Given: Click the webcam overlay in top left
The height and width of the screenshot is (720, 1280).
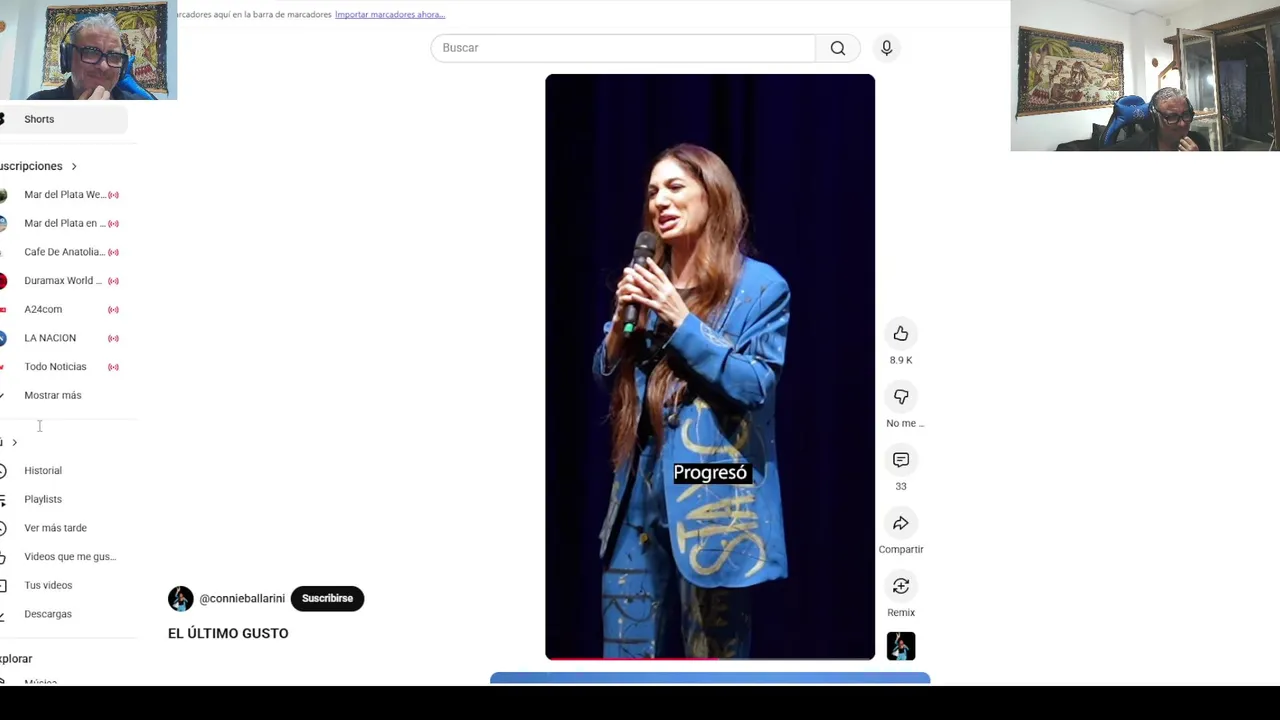Looking at the screenshot, I should (x=88, y=50).
